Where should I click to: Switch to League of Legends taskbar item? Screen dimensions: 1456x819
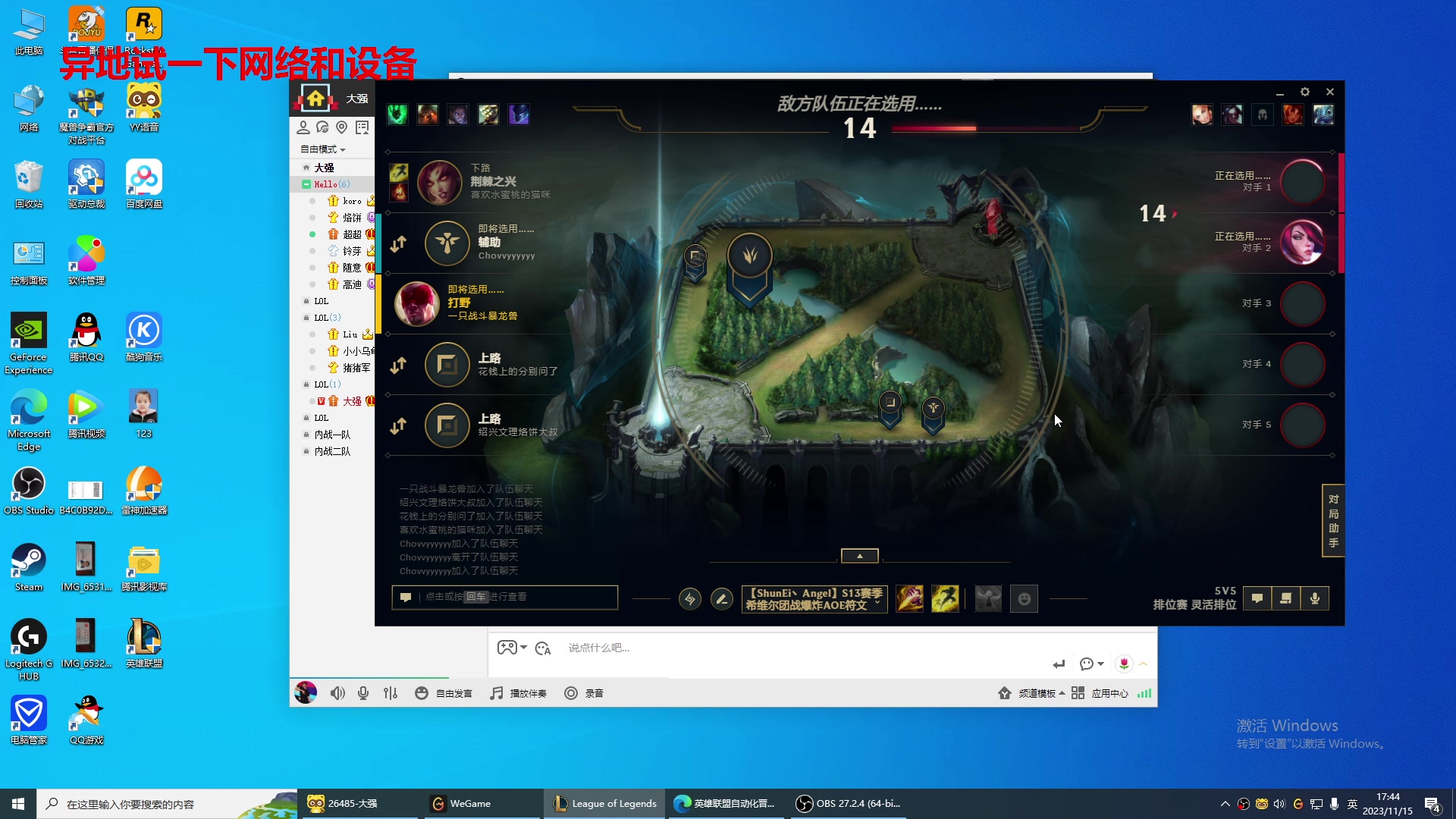(604, 804)
